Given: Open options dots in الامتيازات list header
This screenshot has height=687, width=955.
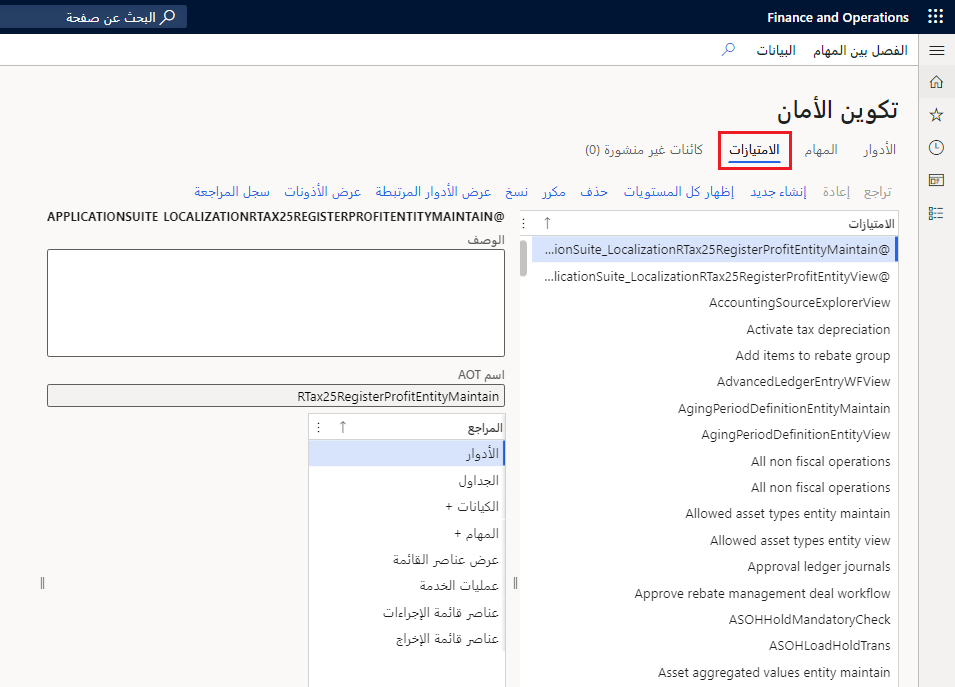Looking at the screenshot, I should tap(524, 224).
